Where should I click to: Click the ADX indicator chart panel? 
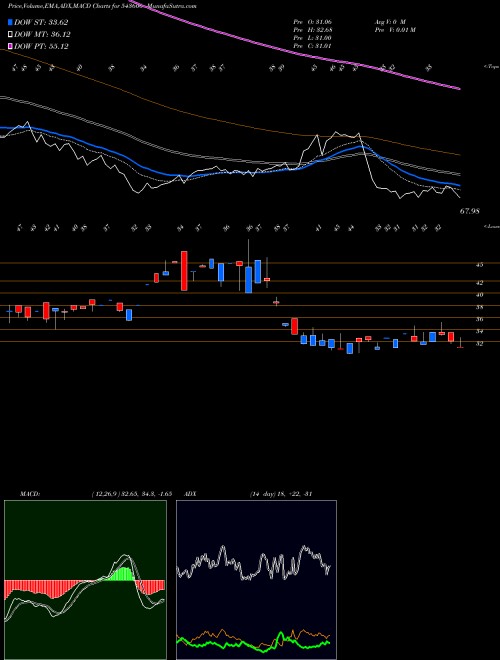[x=256, y=580]
